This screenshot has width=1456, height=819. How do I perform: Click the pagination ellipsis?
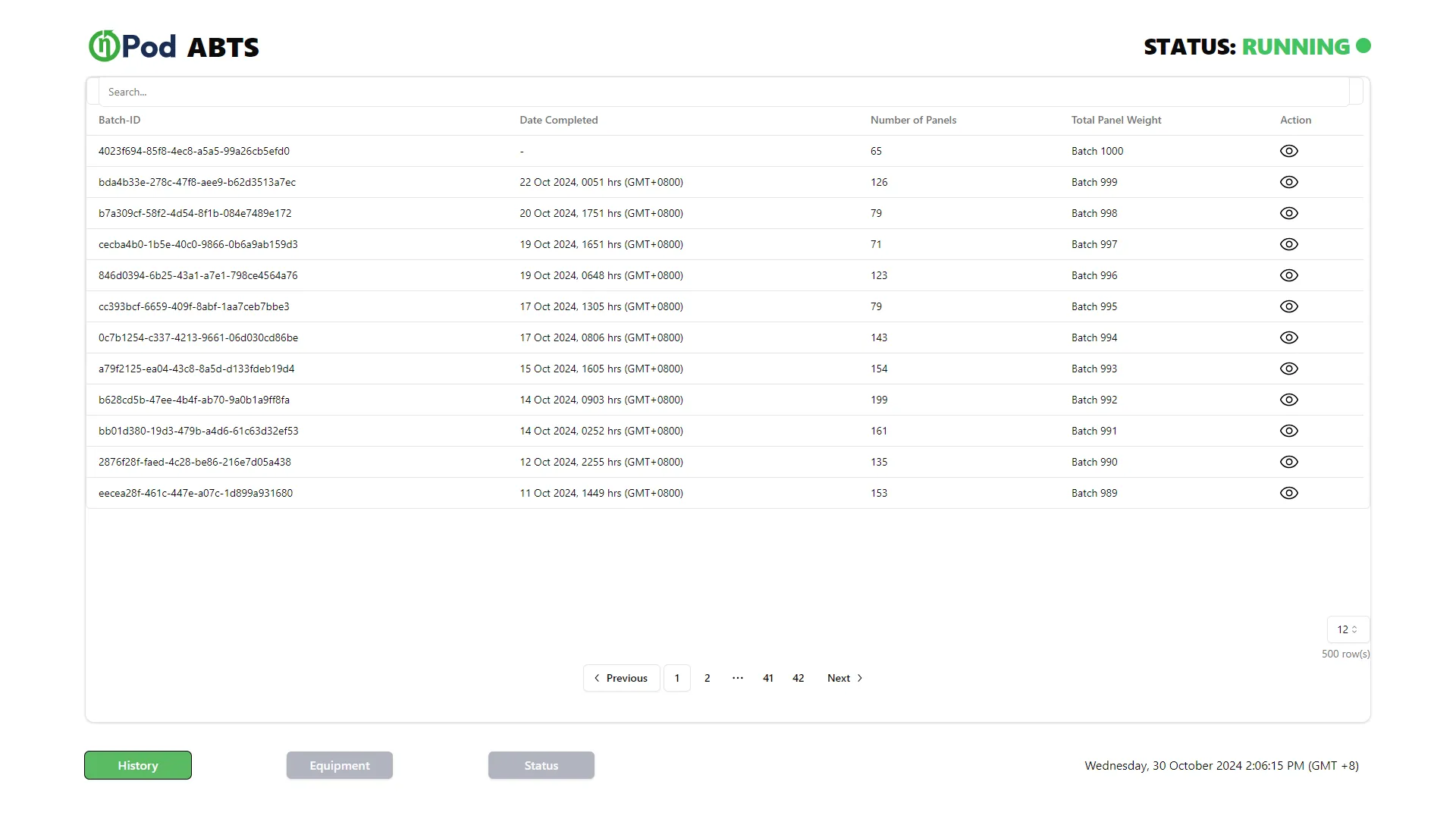coord(738,678)
